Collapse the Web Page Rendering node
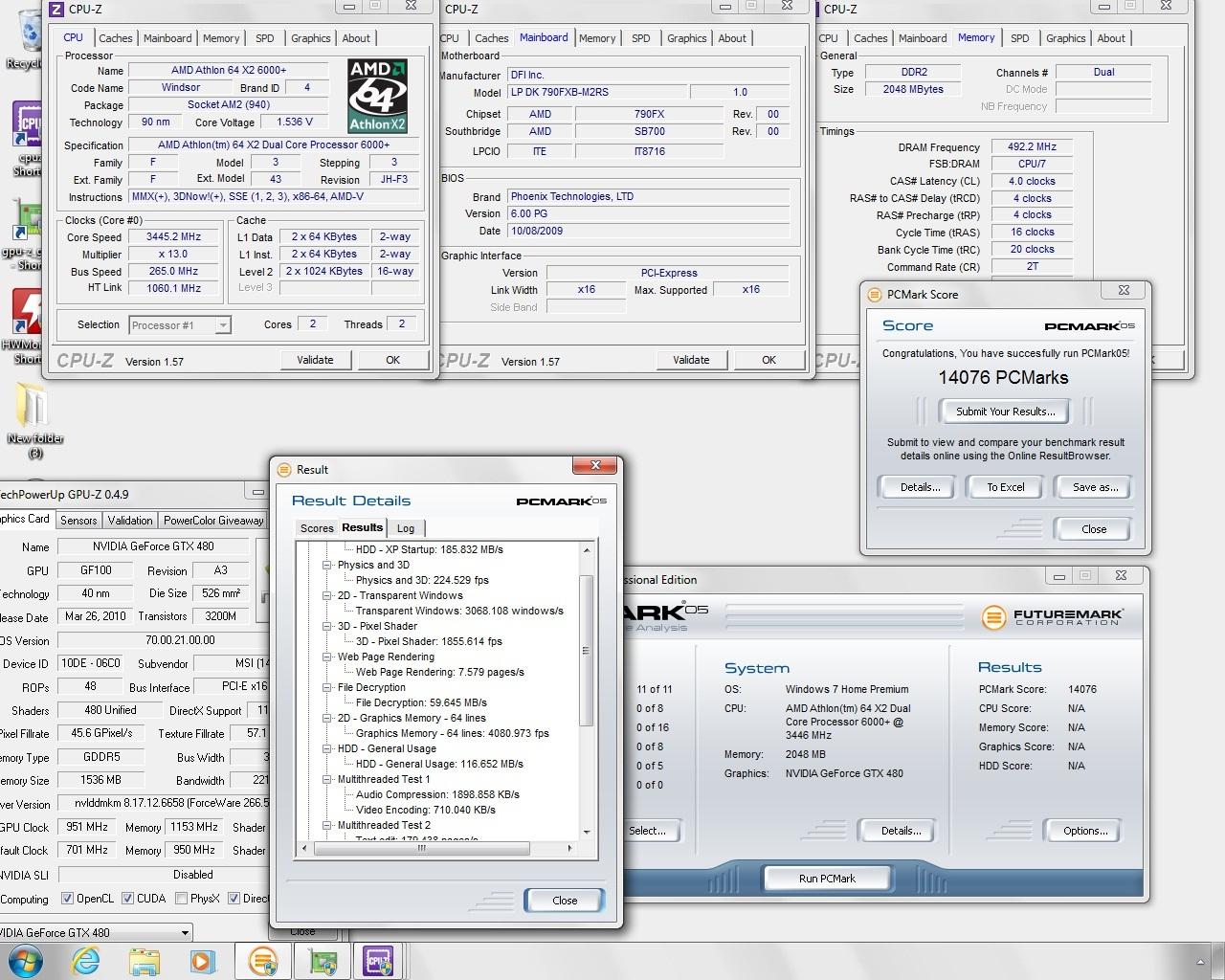Screen dimensions: 1225x980 coord(327,657)
